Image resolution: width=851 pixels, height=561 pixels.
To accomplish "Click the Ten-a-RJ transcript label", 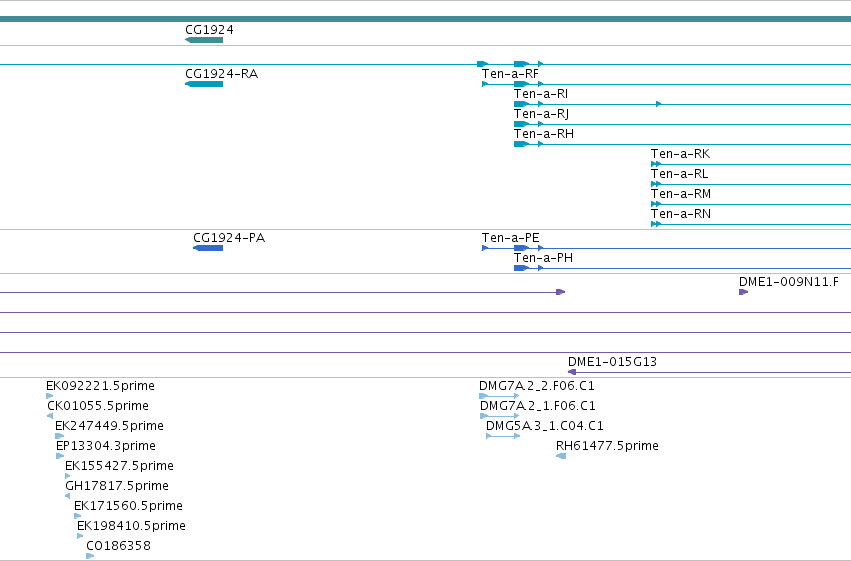I will 541,114.
